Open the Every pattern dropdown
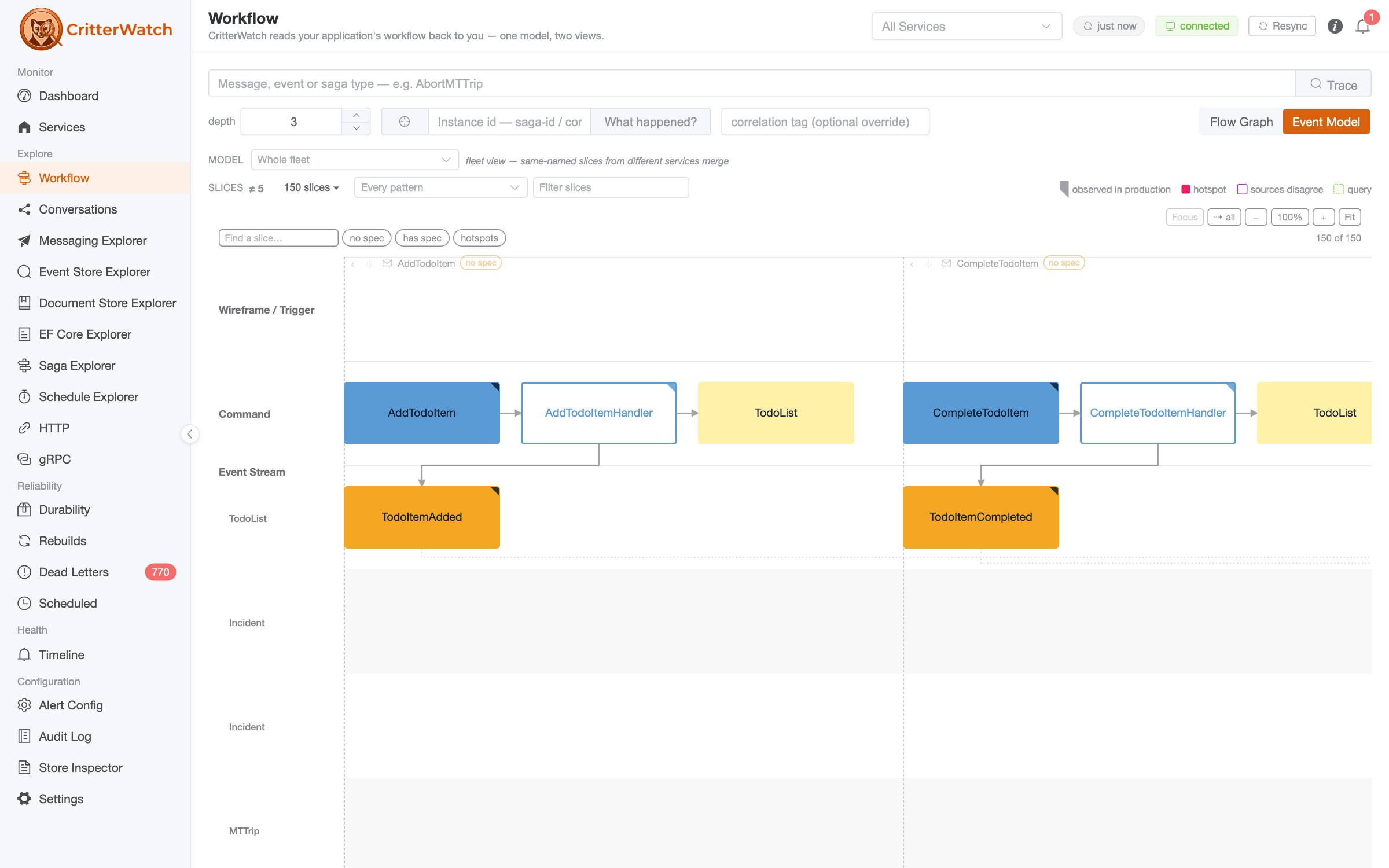Image resolution: width=1389 pixels, height=868 pixels. coord(440,187)
